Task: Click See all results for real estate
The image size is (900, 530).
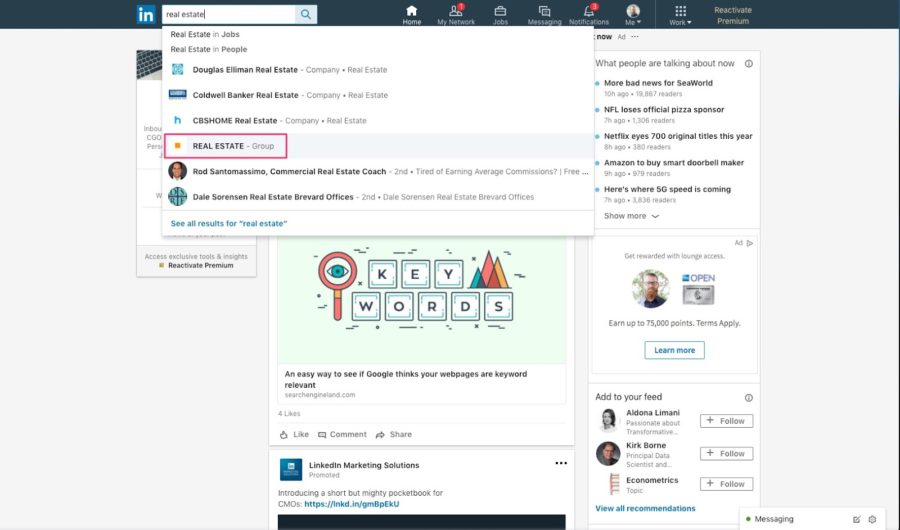Action: [x=228, y=223]
